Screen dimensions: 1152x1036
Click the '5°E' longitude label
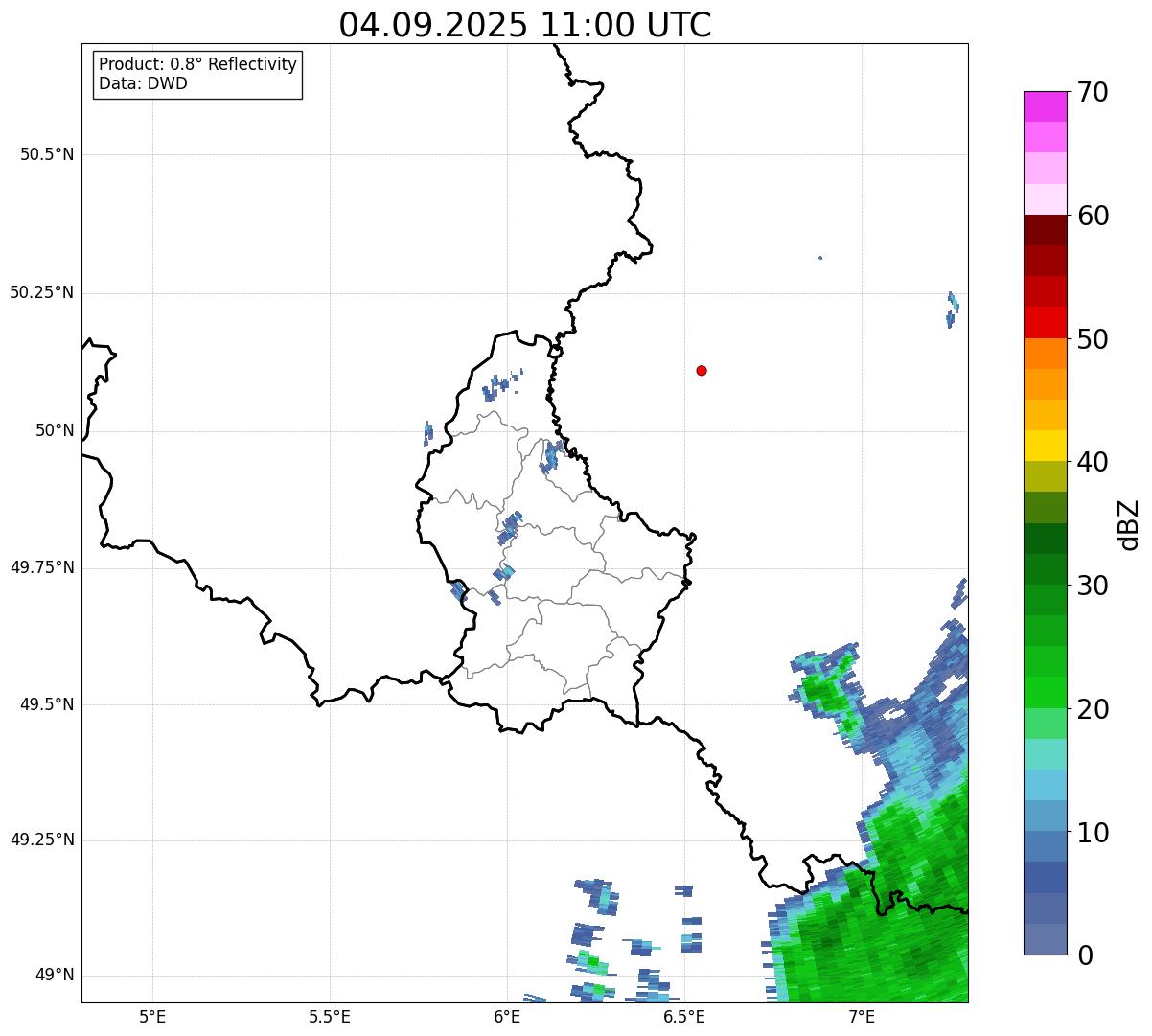[152, 1017]
